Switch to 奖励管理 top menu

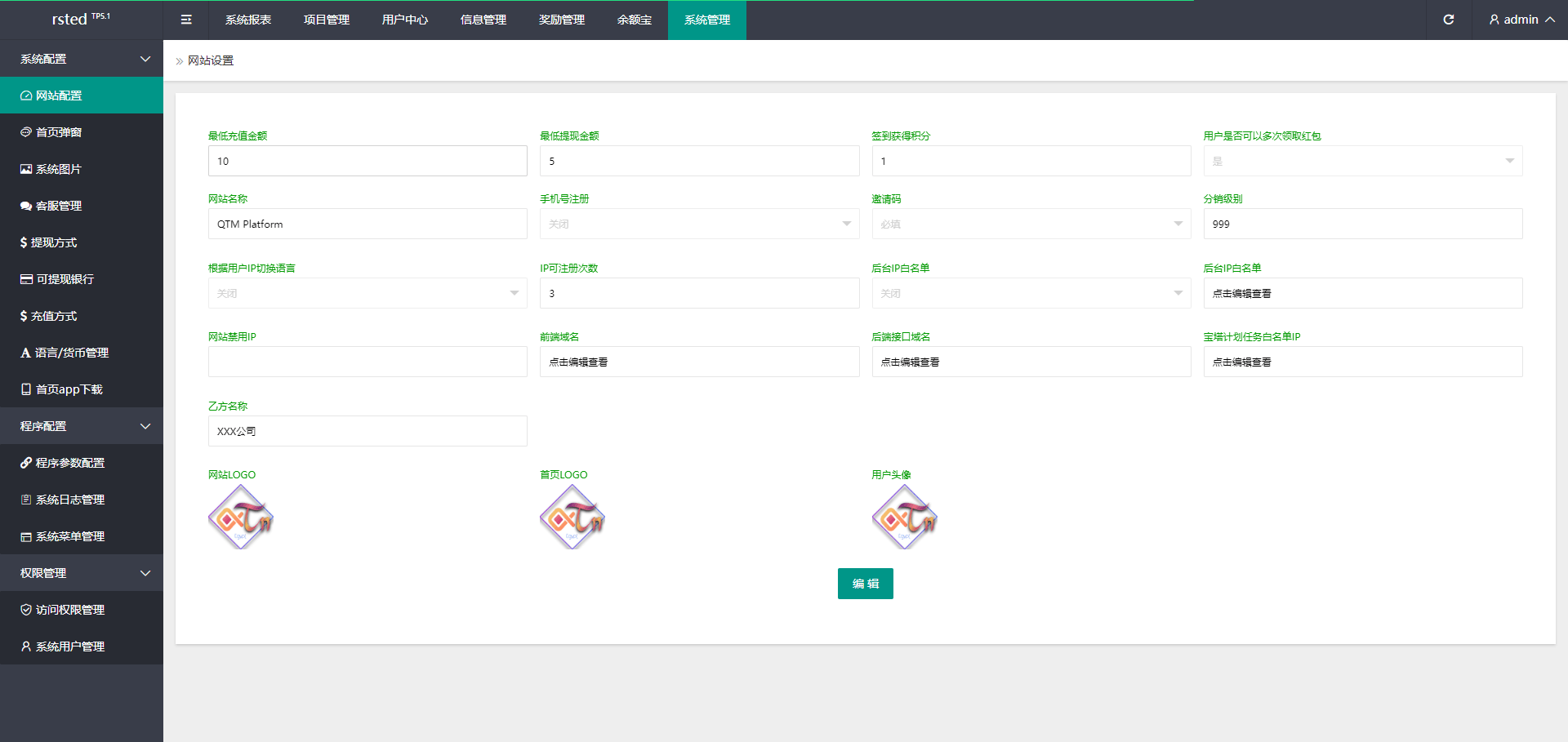click(562, 20)
